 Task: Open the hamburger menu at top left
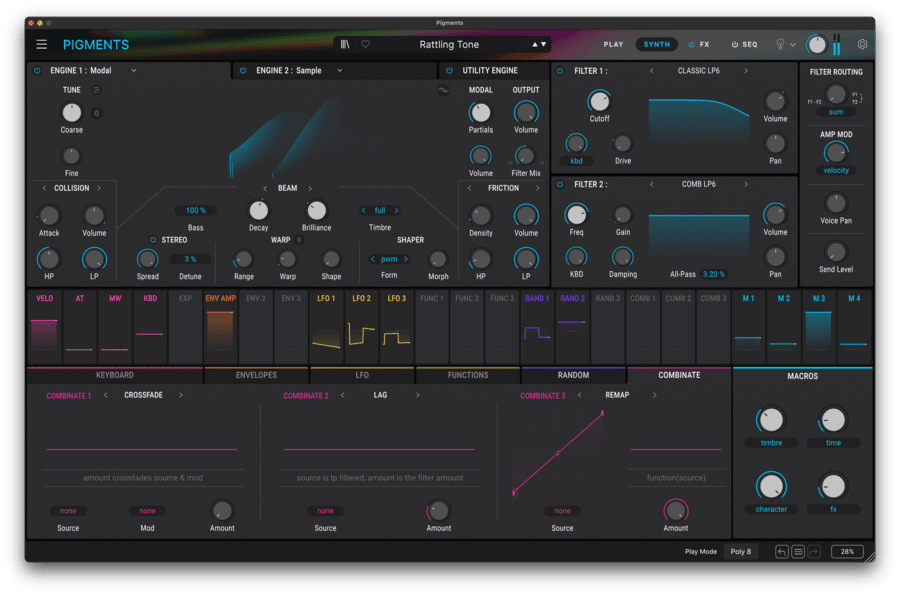41,44
